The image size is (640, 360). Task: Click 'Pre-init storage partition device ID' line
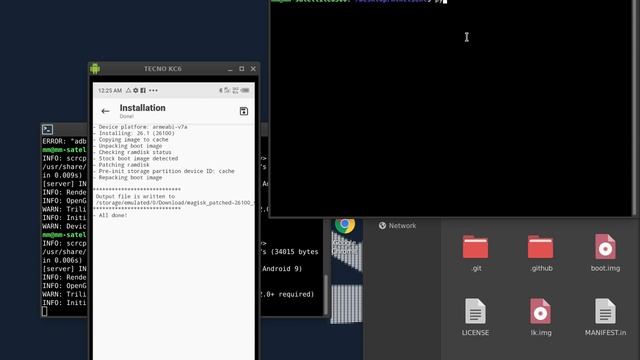[x=164, y=171]
